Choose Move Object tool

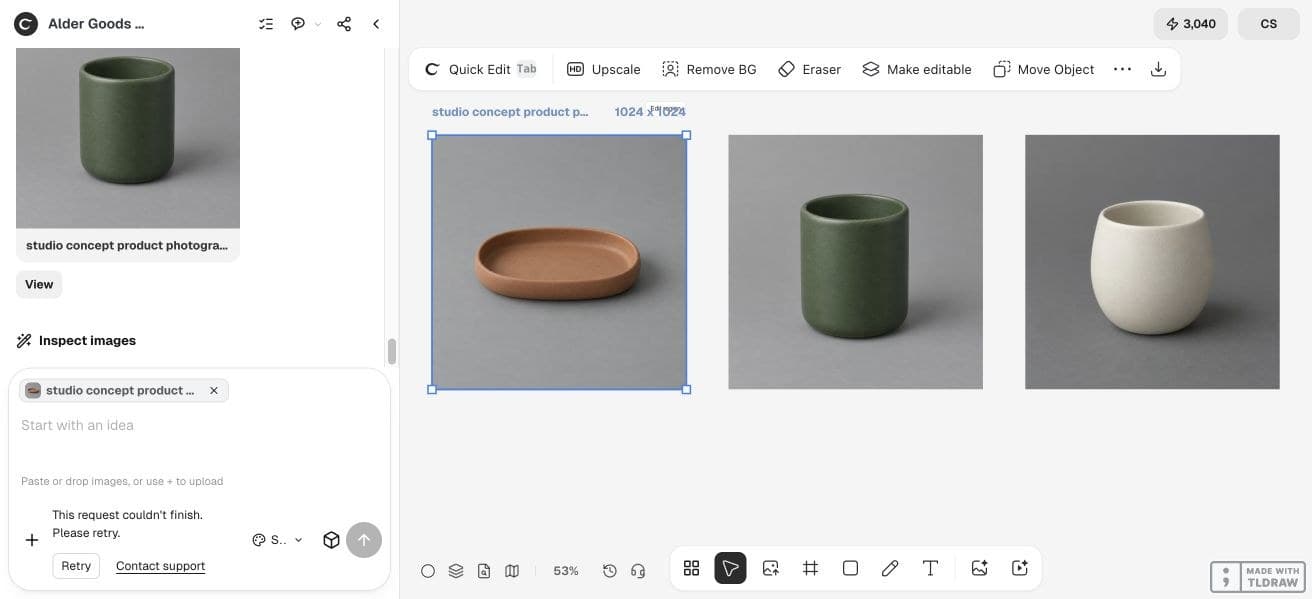click(1044, 69)
